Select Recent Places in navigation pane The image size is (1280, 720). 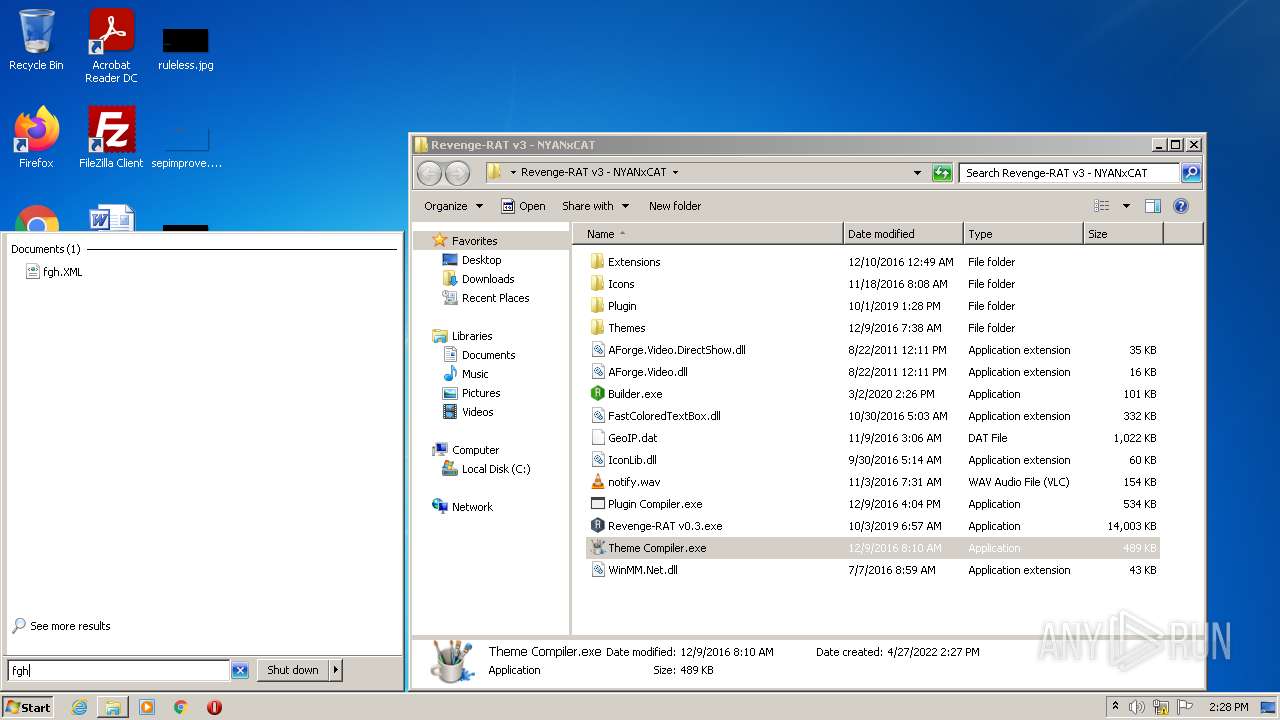click(x=485, y=298)
